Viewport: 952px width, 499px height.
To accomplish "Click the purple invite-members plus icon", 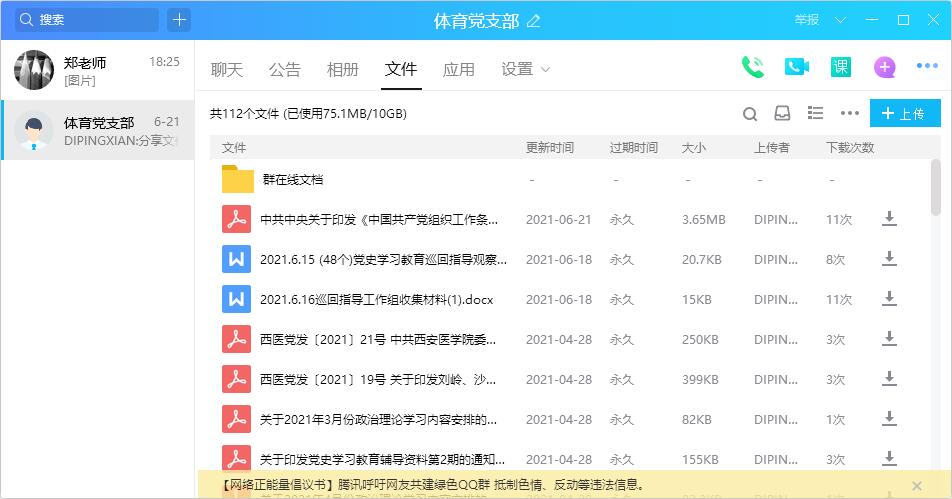I will [884, 67].
